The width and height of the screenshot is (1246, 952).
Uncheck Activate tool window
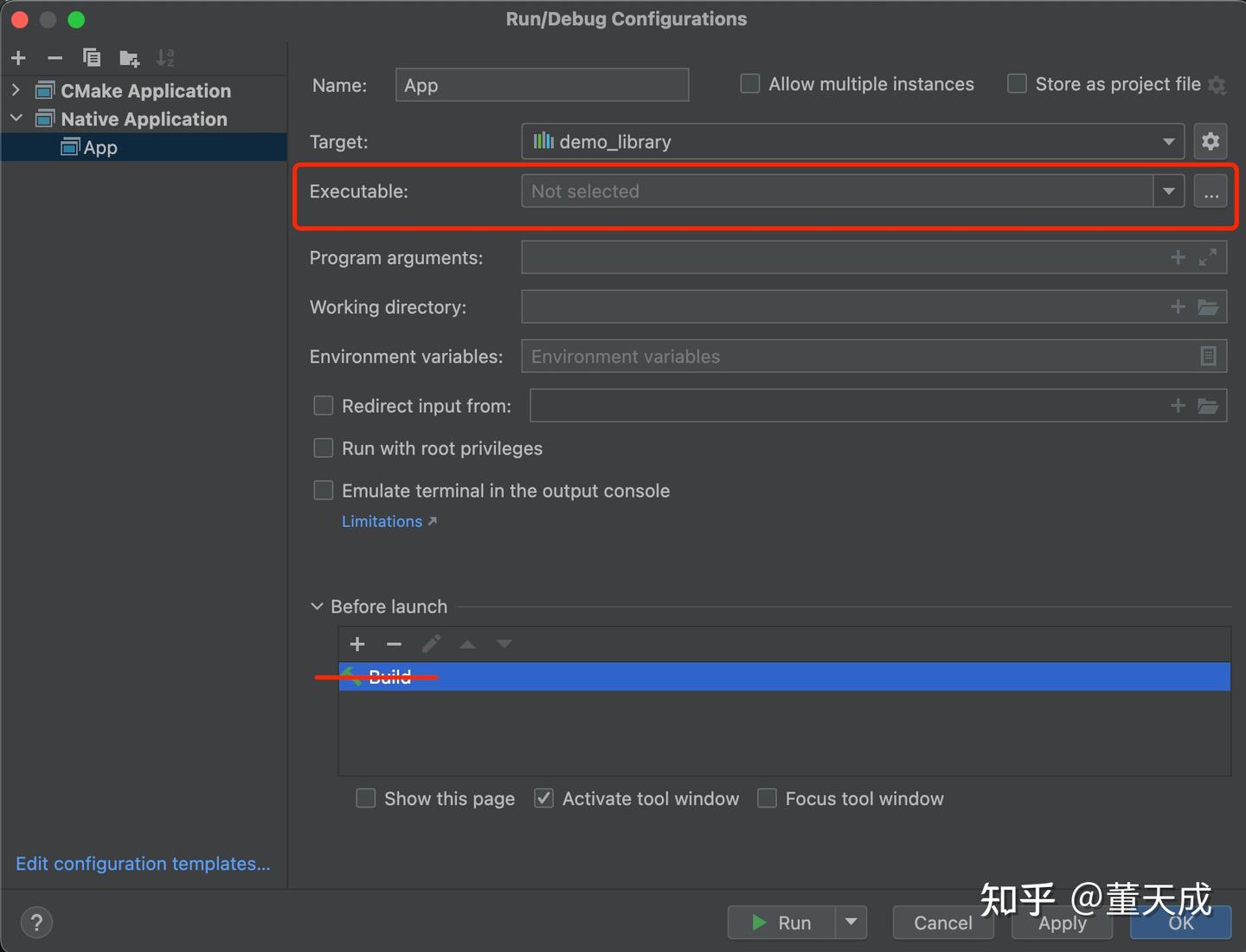[543, 798]
